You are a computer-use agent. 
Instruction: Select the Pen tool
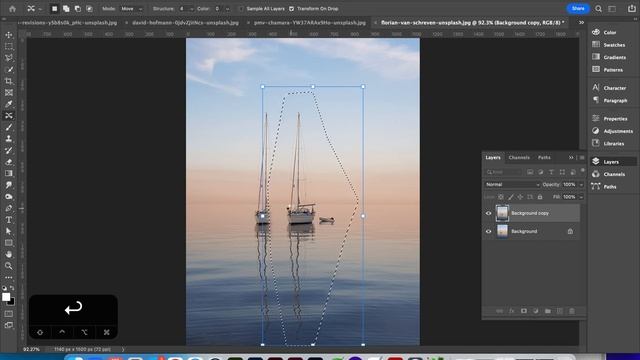click(9, 208)
